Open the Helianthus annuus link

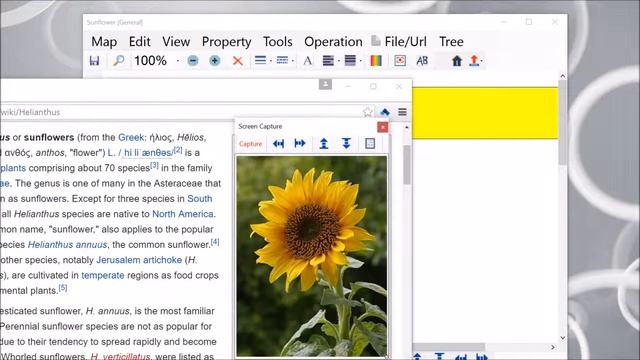tap(67, 244)
